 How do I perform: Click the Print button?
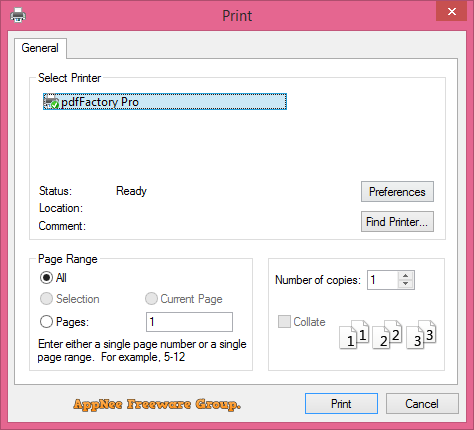click(x=341, y=404)
